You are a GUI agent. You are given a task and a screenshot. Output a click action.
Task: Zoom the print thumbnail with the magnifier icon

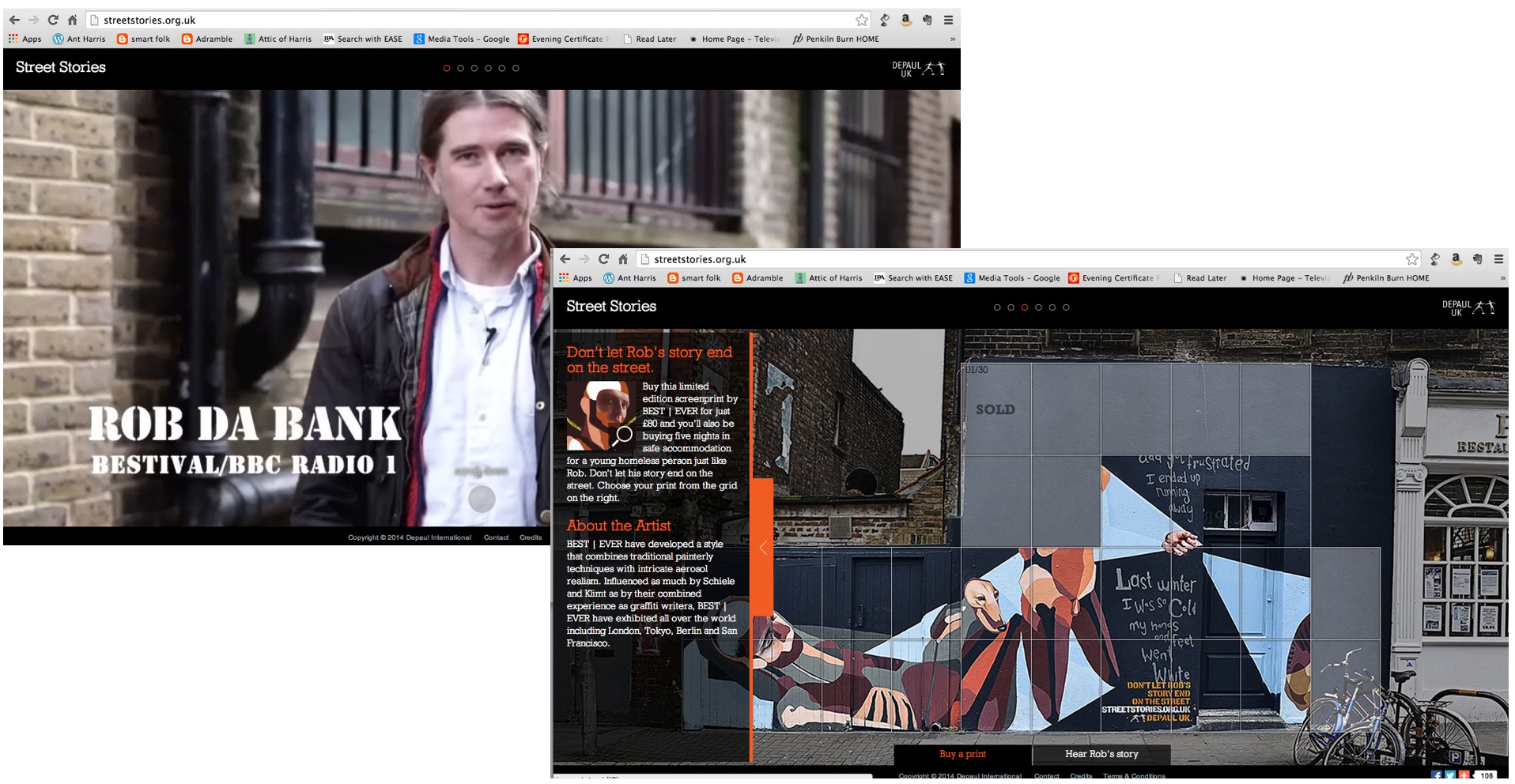click(x=623, y=434)
